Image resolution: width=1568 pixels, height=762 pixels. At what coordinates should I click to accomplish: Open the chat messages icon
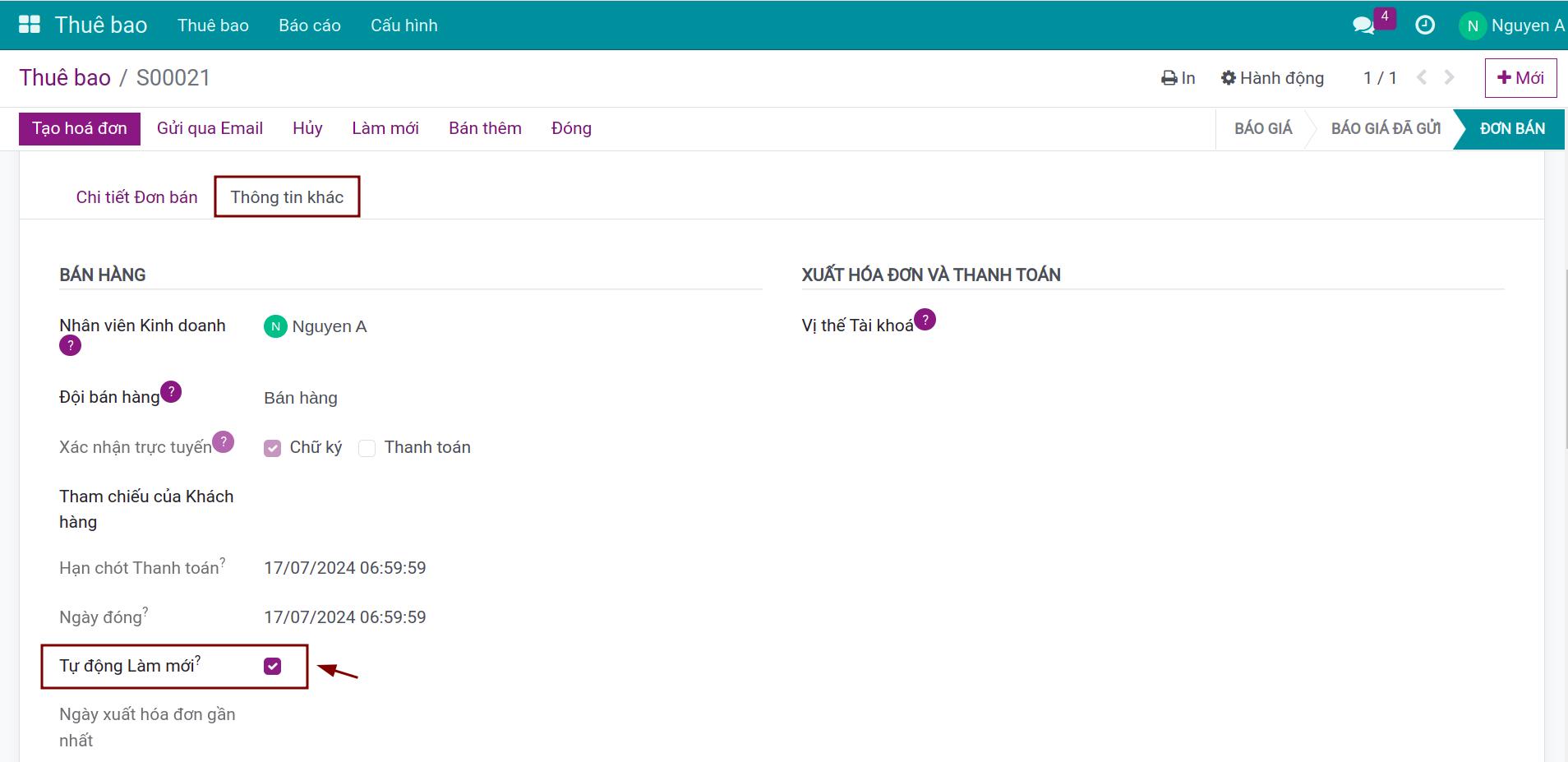1363,25
